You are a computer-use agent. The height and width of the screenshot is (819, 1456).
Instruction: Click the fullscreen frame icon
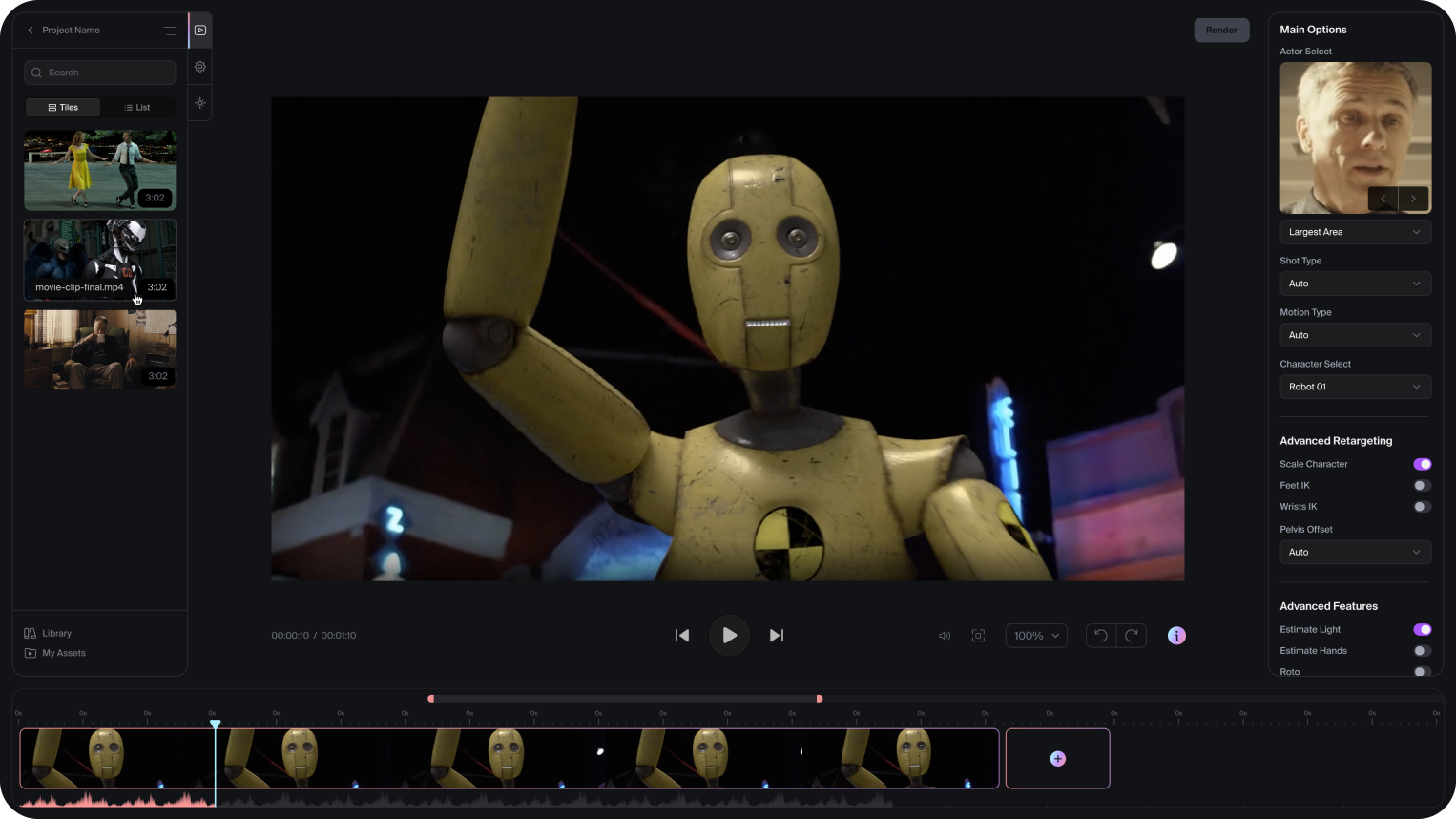pyautogui.click(x=978, y=636)
